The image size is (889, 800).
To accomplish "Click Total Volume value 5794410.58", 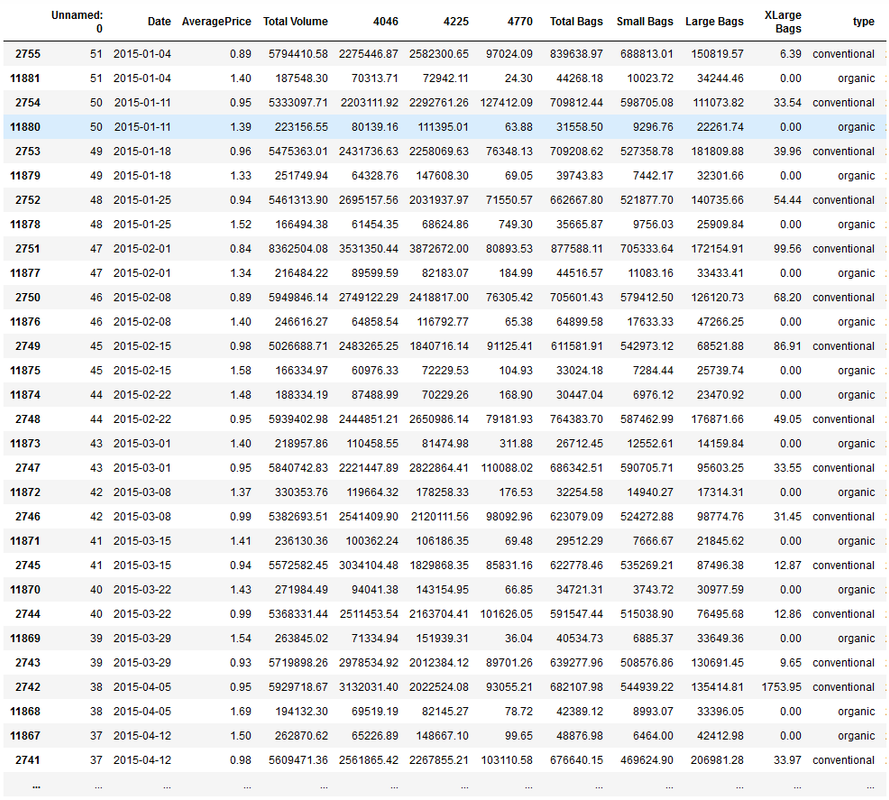I will [298, 54].
